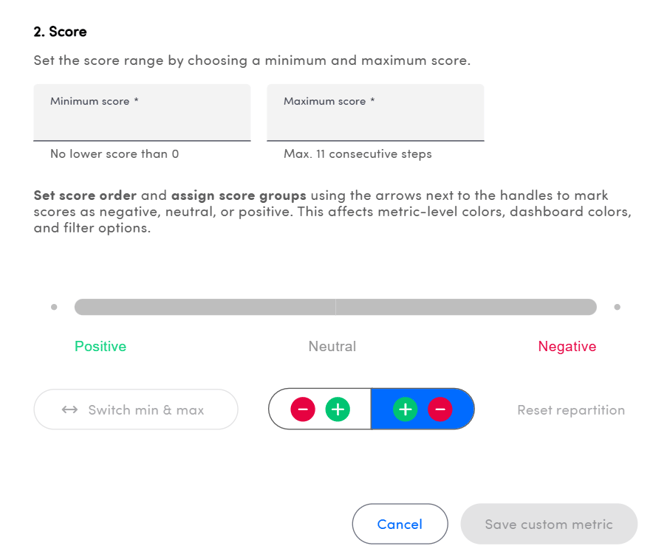
Task: Click the center divider of the score bar
Action: (x=335, y=307)
